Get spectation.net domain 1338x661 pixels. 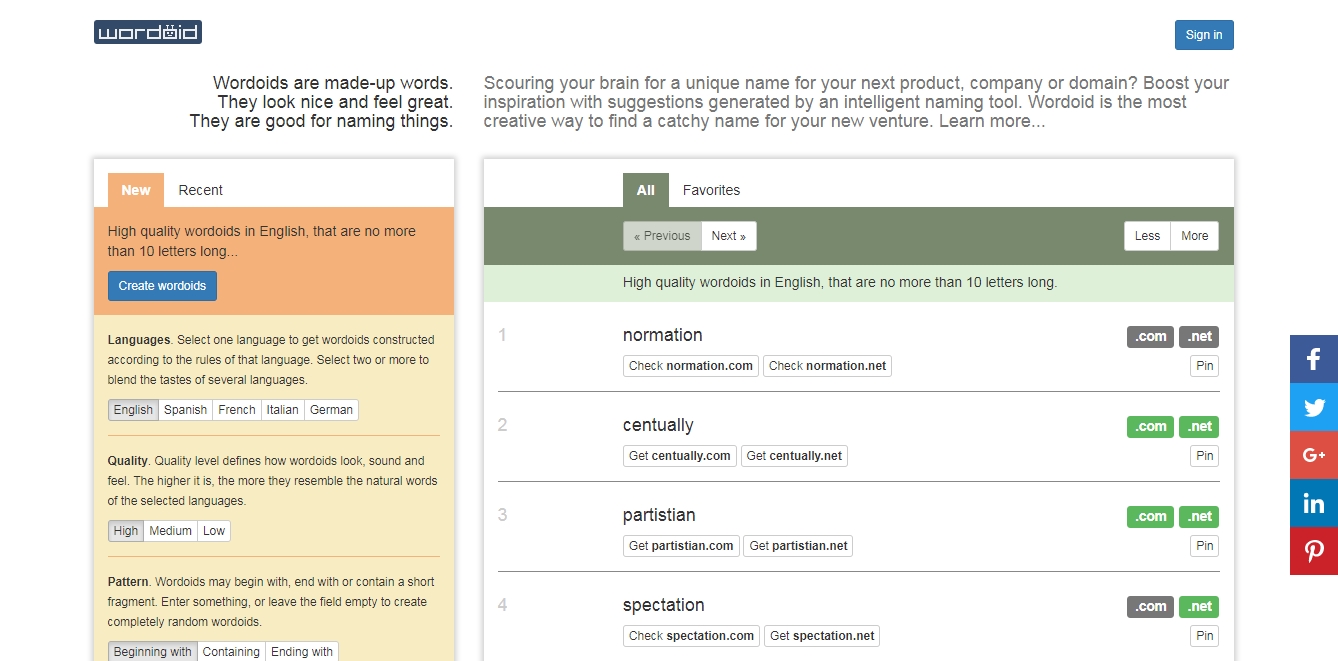pyautogui.click(x=822, y=636)
